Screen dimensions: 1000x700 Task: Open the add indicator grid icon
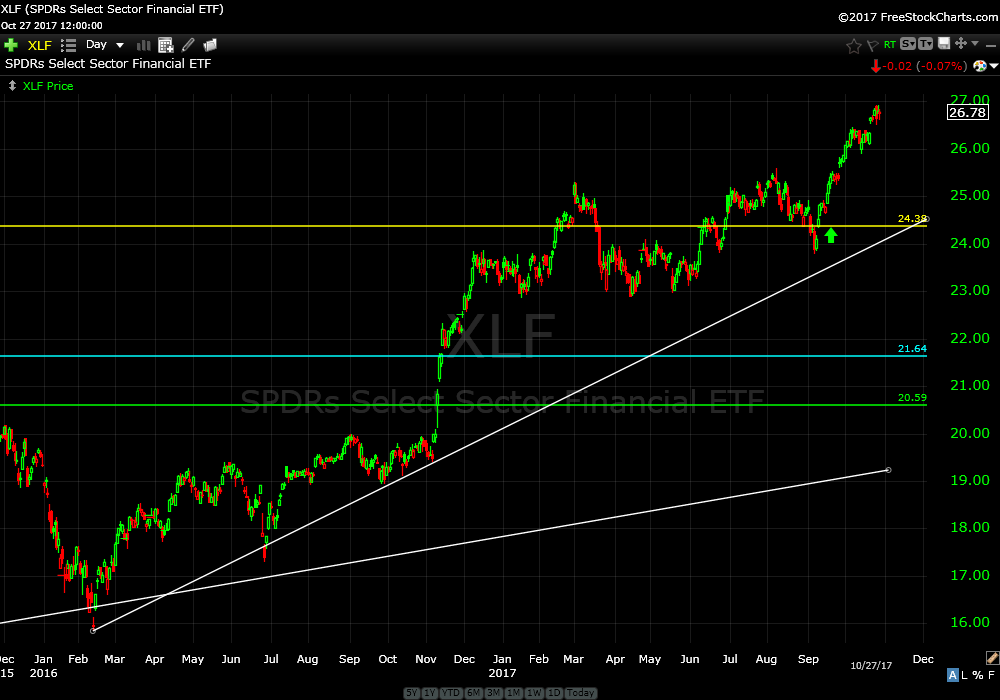pyautogui.click(x=165, y=45)
